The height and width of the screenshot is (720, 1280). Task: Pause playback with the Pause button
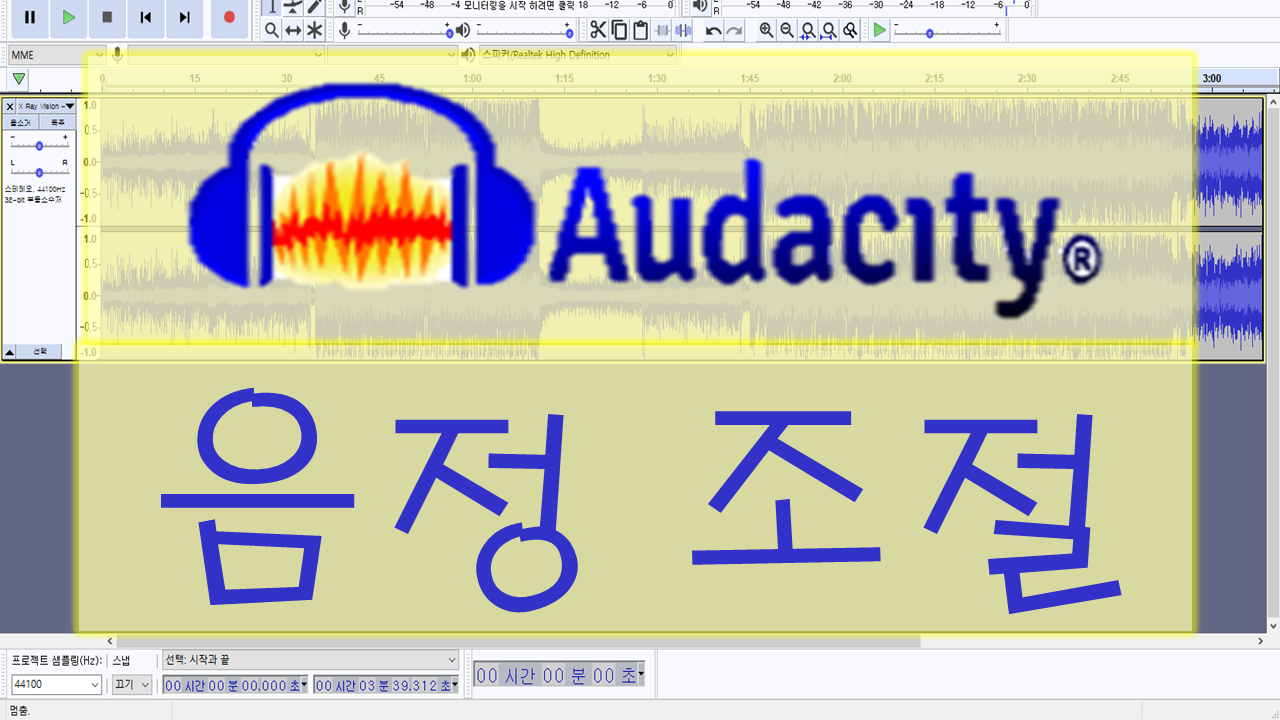30,17
